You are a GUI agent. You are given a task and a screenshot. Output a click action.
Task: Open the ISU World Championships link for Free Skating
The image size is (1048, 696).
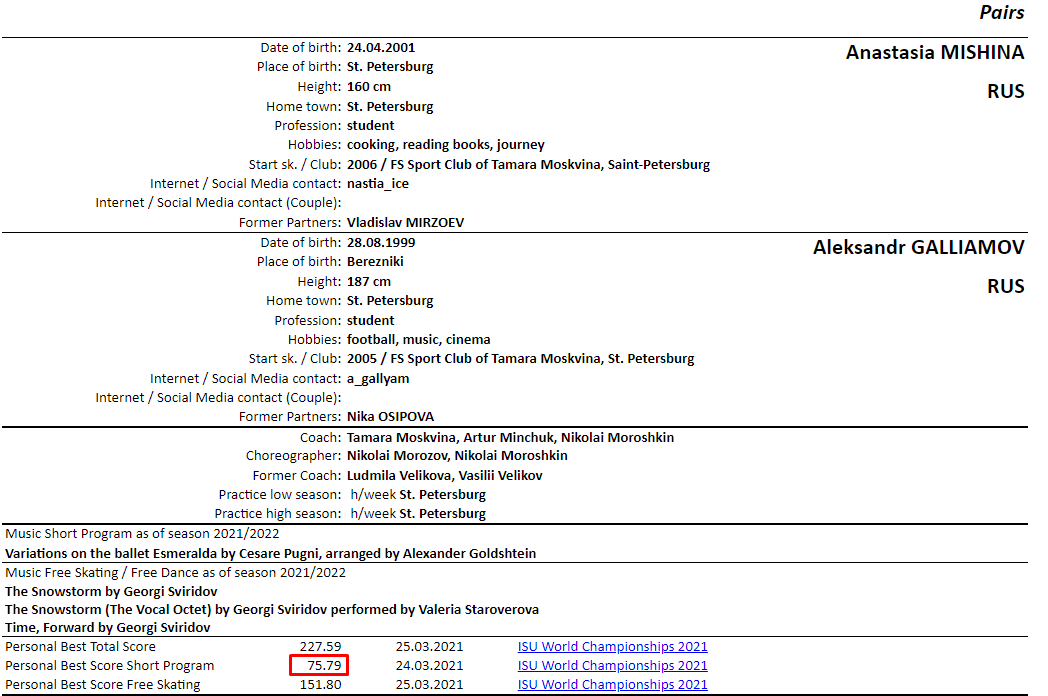point(612,685)
